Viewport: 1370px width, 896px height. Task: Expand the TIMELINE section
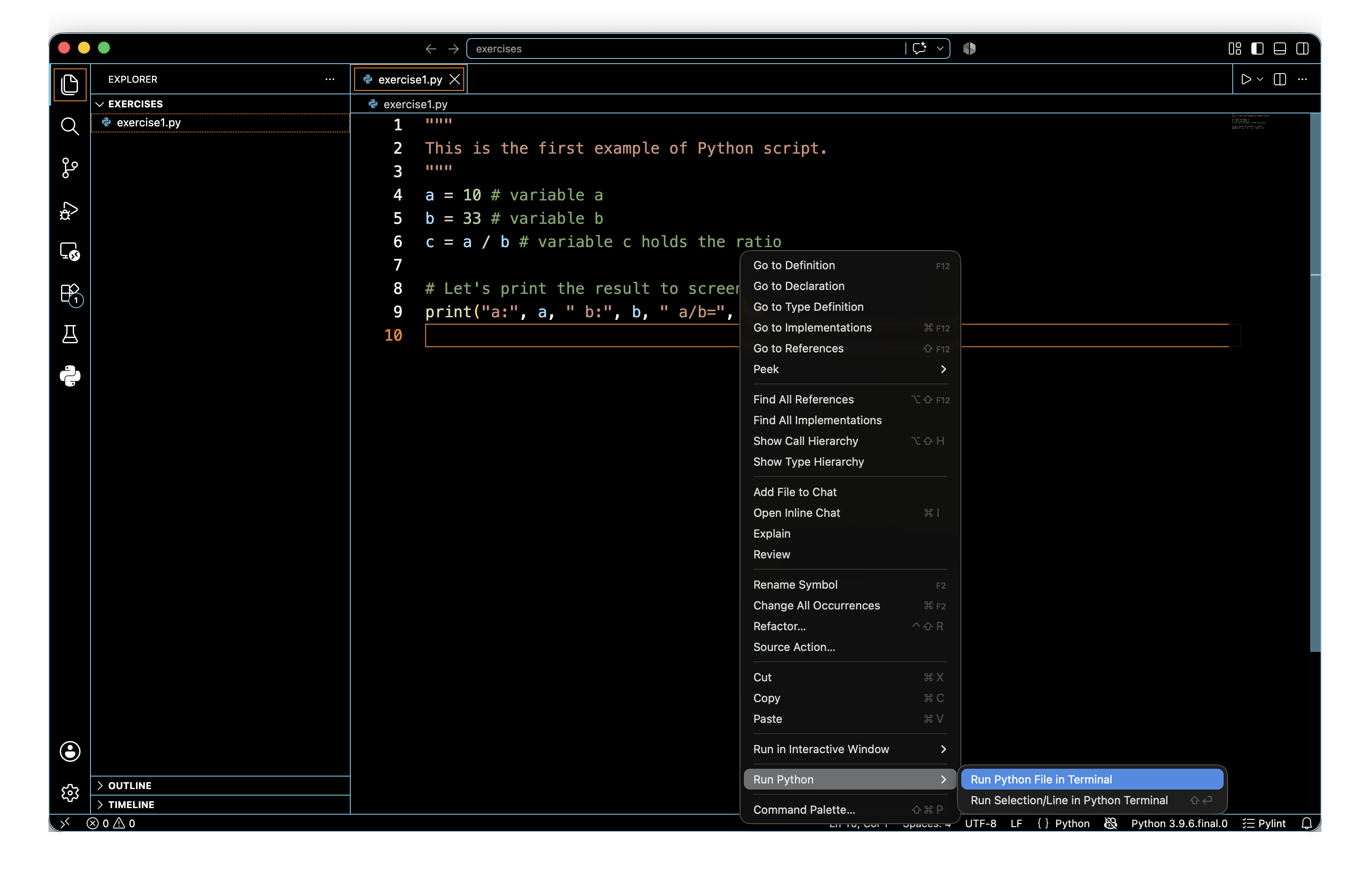(220, 805)
